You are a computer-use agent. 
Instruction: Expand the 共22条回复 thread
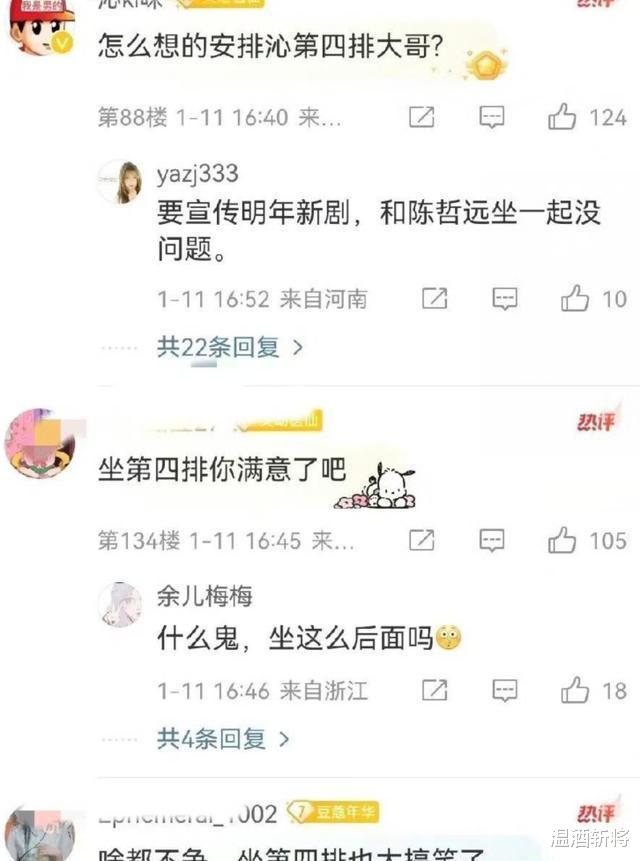[x=230, y=347]
